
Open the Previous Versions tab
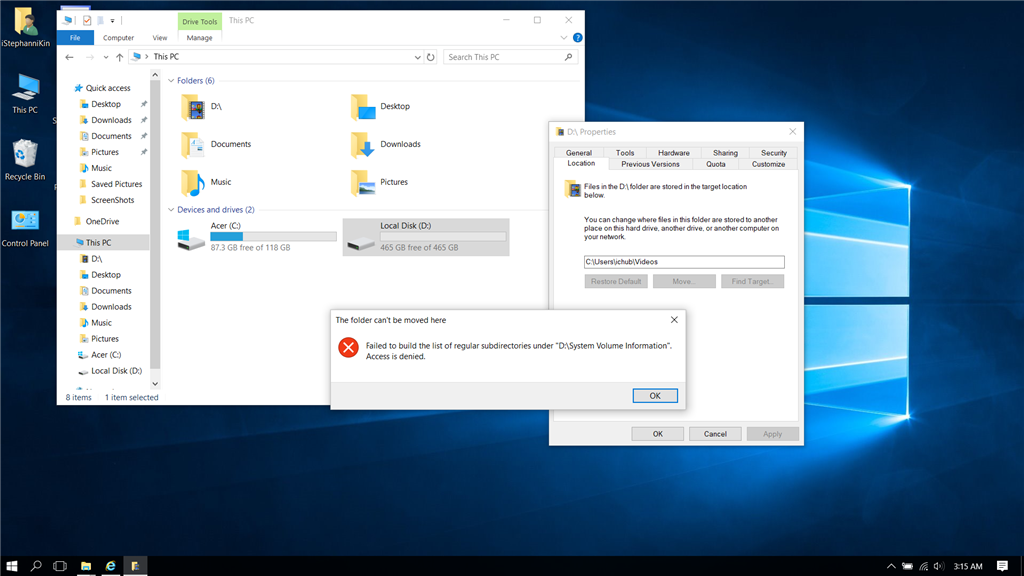[650, 165]
